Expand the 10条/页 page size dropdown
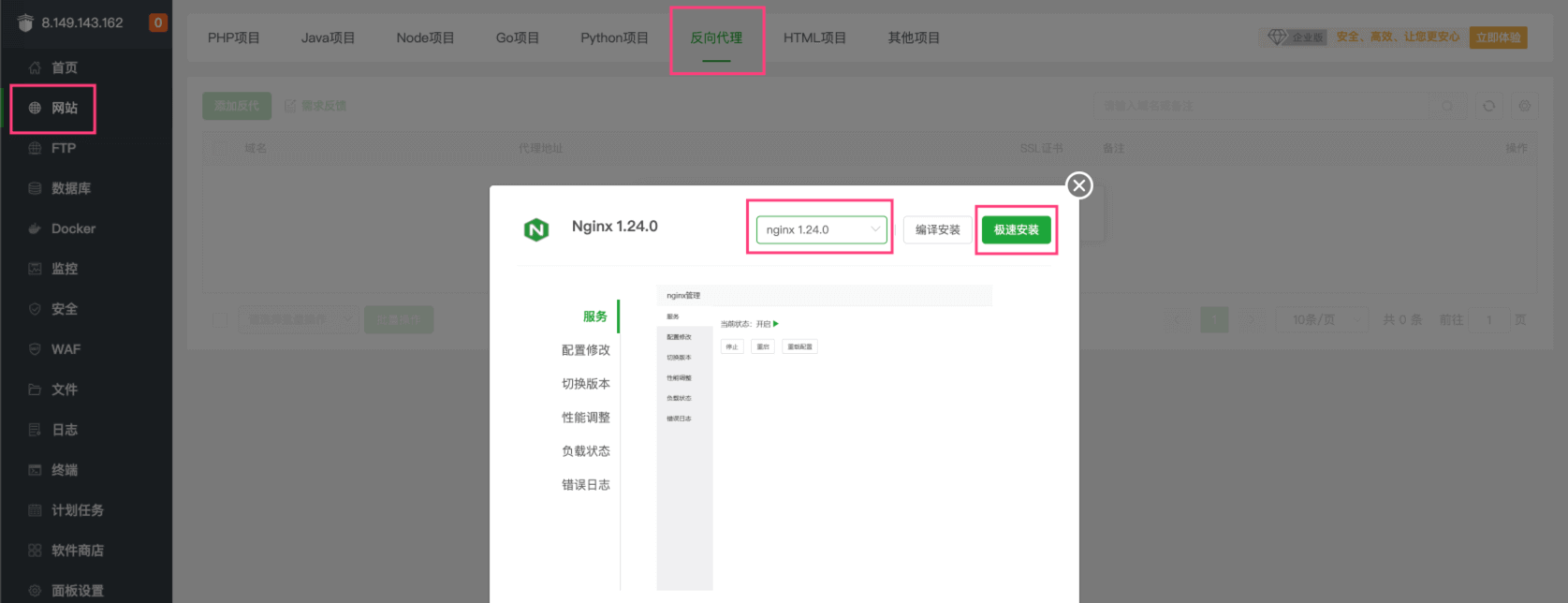This screenshot has width=1568, height=603. click(x=1321, y=320)
